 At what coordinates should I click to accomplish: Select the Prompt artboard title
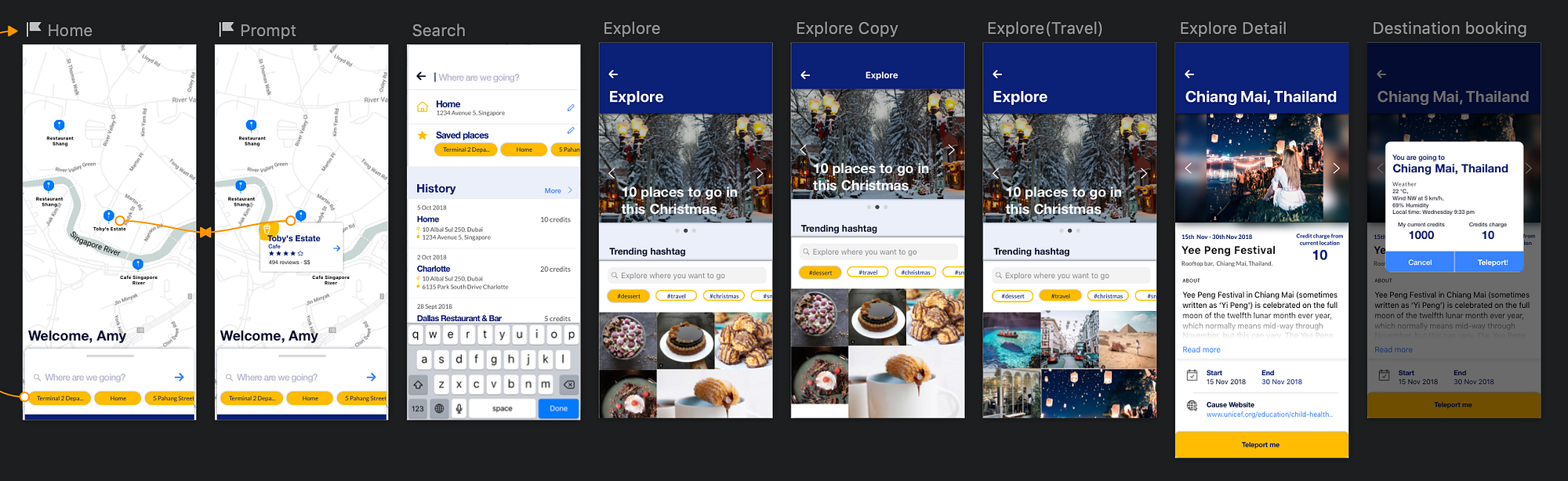[x=268, y=31]
